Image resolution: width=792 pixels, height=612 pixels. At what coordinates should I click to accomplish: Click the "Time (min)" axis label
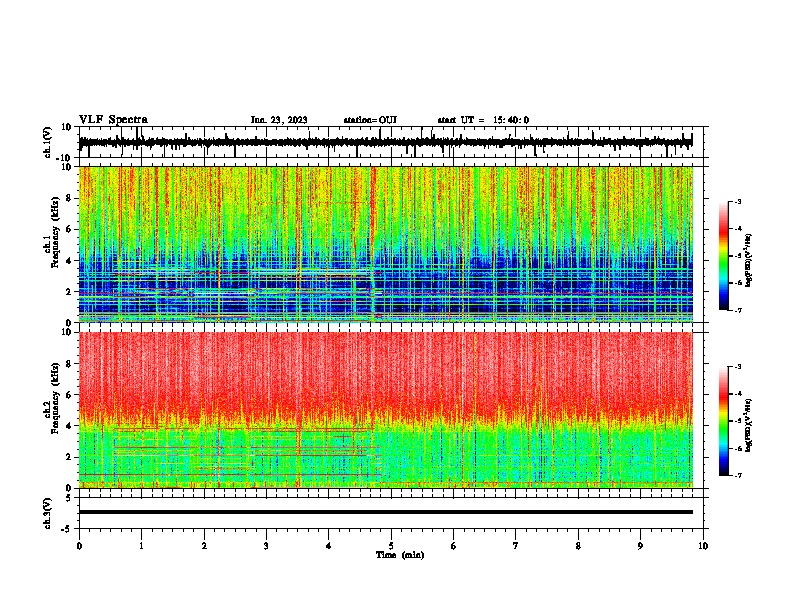400,555
